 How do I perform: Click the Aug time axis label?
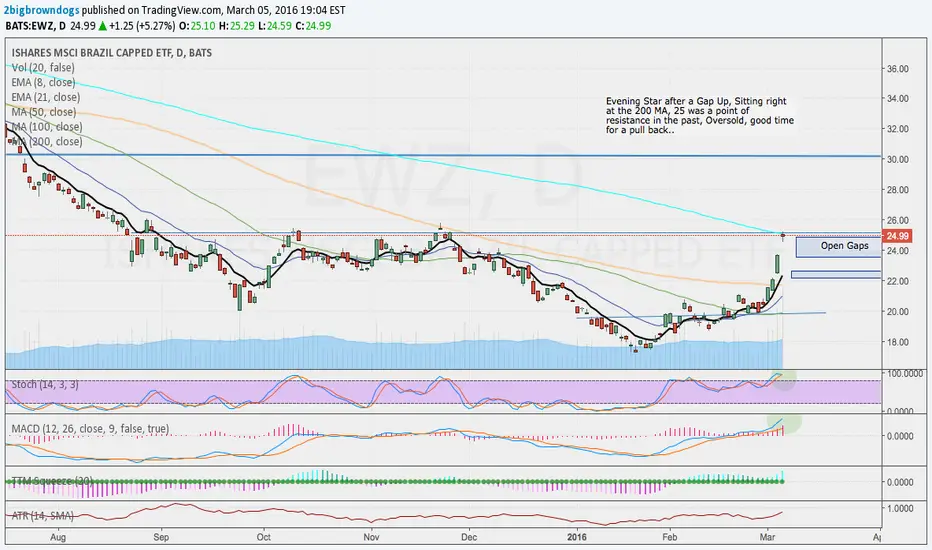pyautogui.click(x=58, y=538)
